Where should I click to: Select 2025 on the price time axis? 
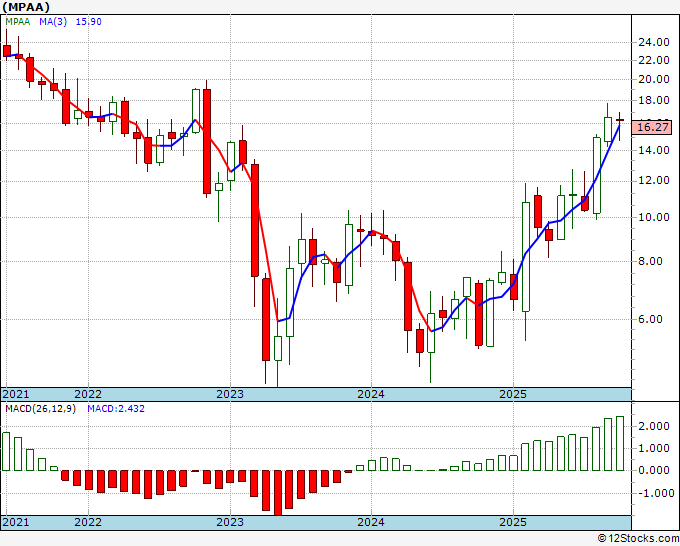click(513, 394)
